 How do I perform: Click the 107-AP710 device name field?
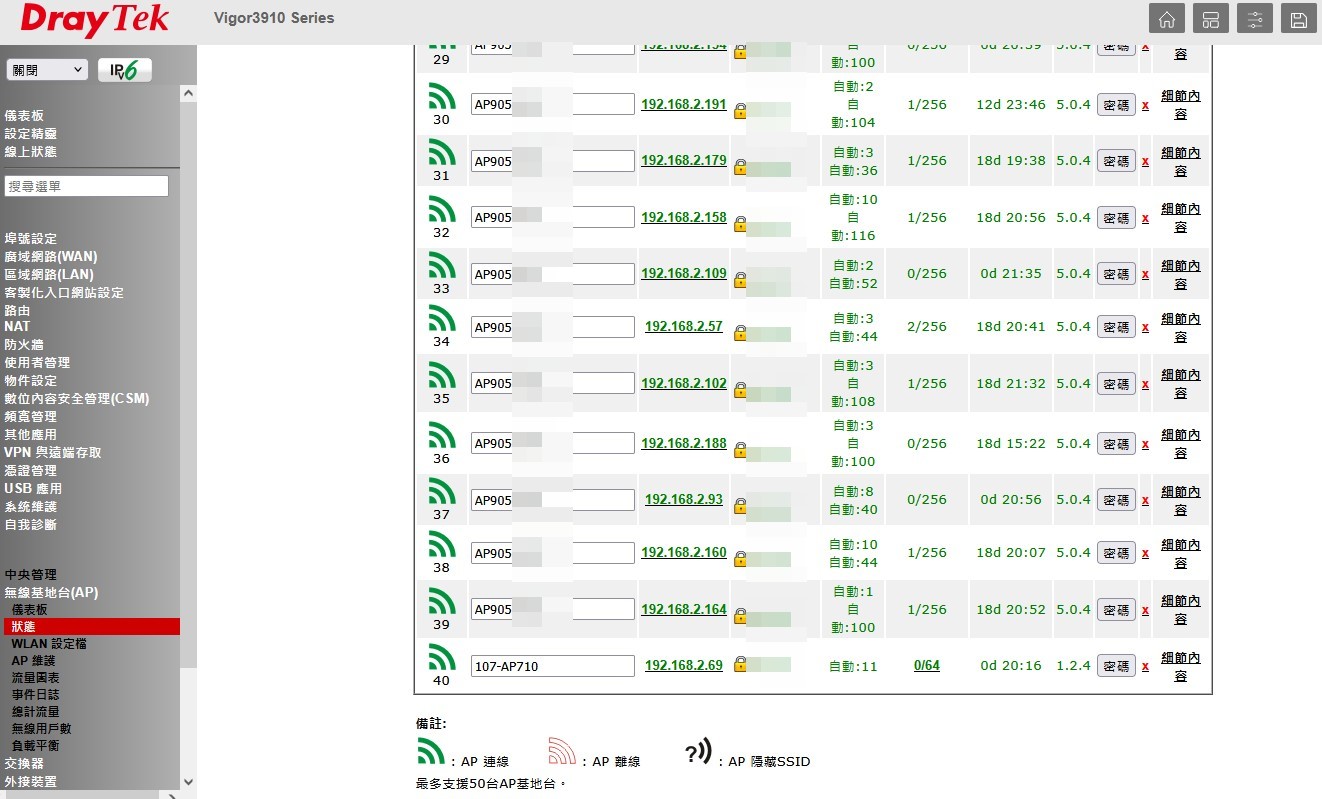(552, 666)
